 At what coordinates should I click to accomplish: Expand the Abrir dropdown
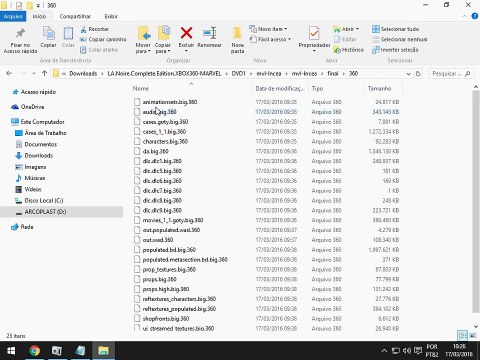click(x=346, y=29)
